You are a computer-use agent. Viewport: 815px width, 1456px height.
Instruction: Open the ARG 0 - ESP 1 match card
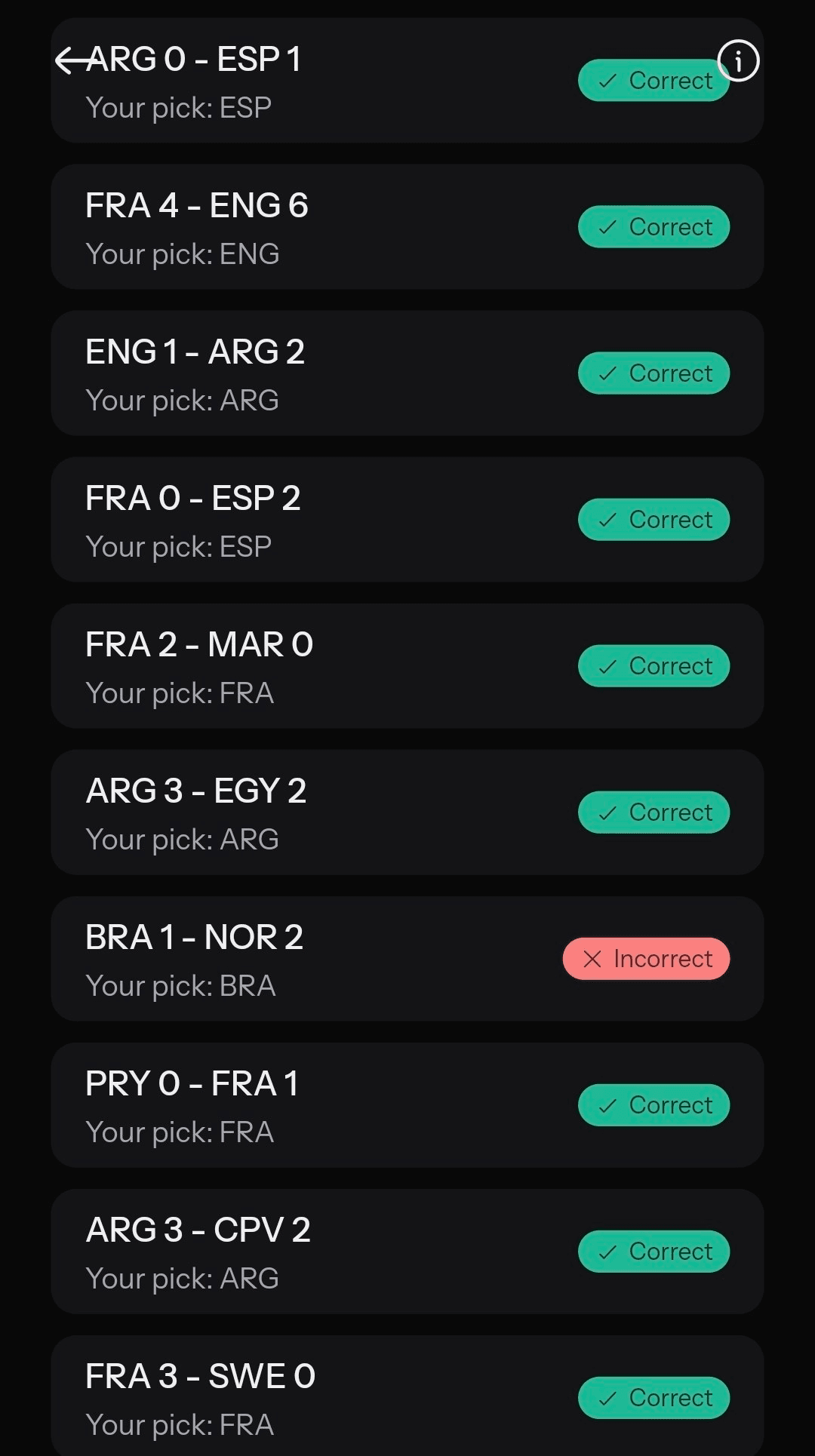point(407,81)
